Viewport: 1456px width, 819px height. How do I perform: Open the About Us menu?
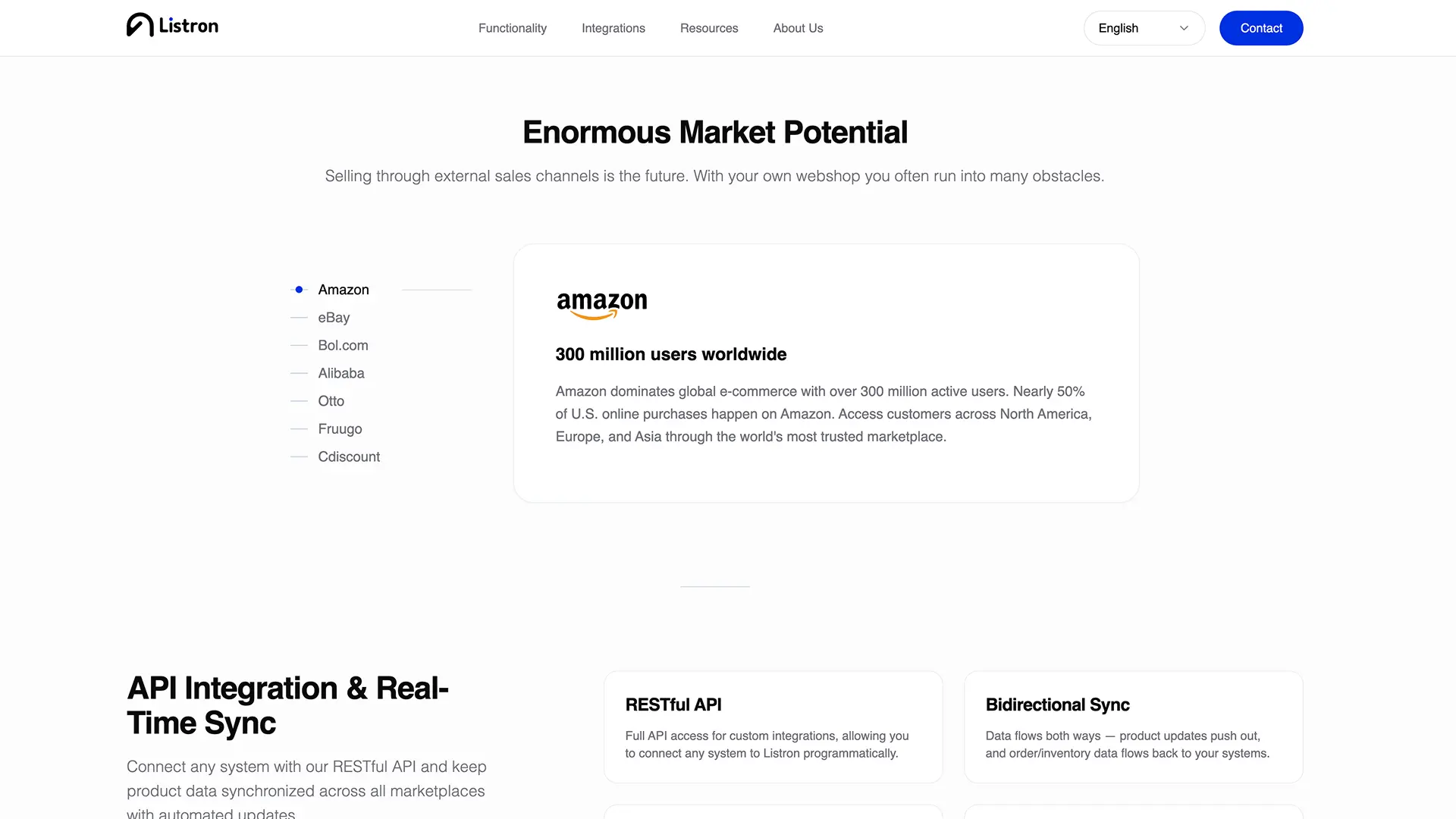coord(798,28)
